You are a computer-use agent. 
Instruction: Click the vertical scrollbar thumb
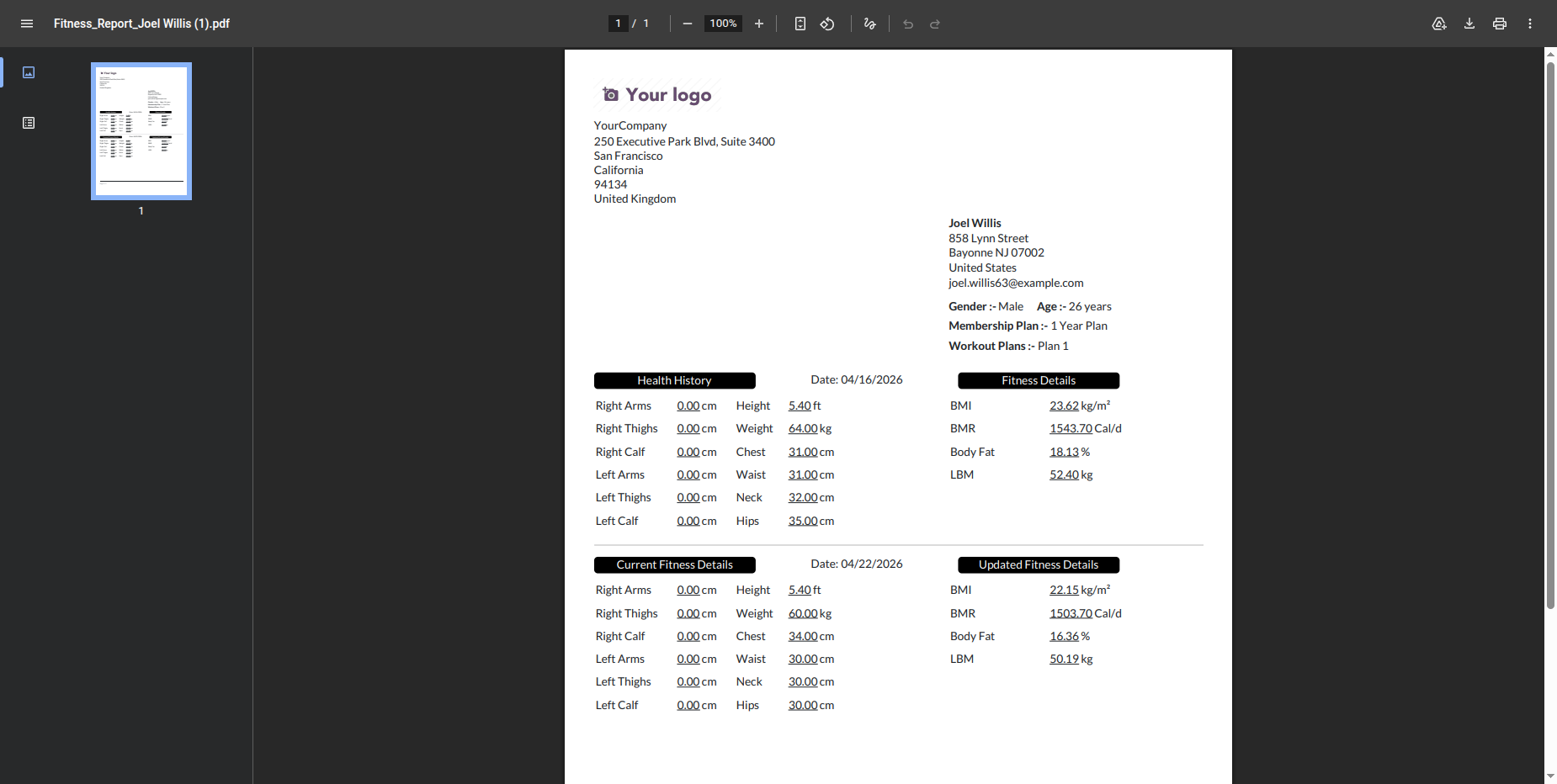[x=1550, y=335]
